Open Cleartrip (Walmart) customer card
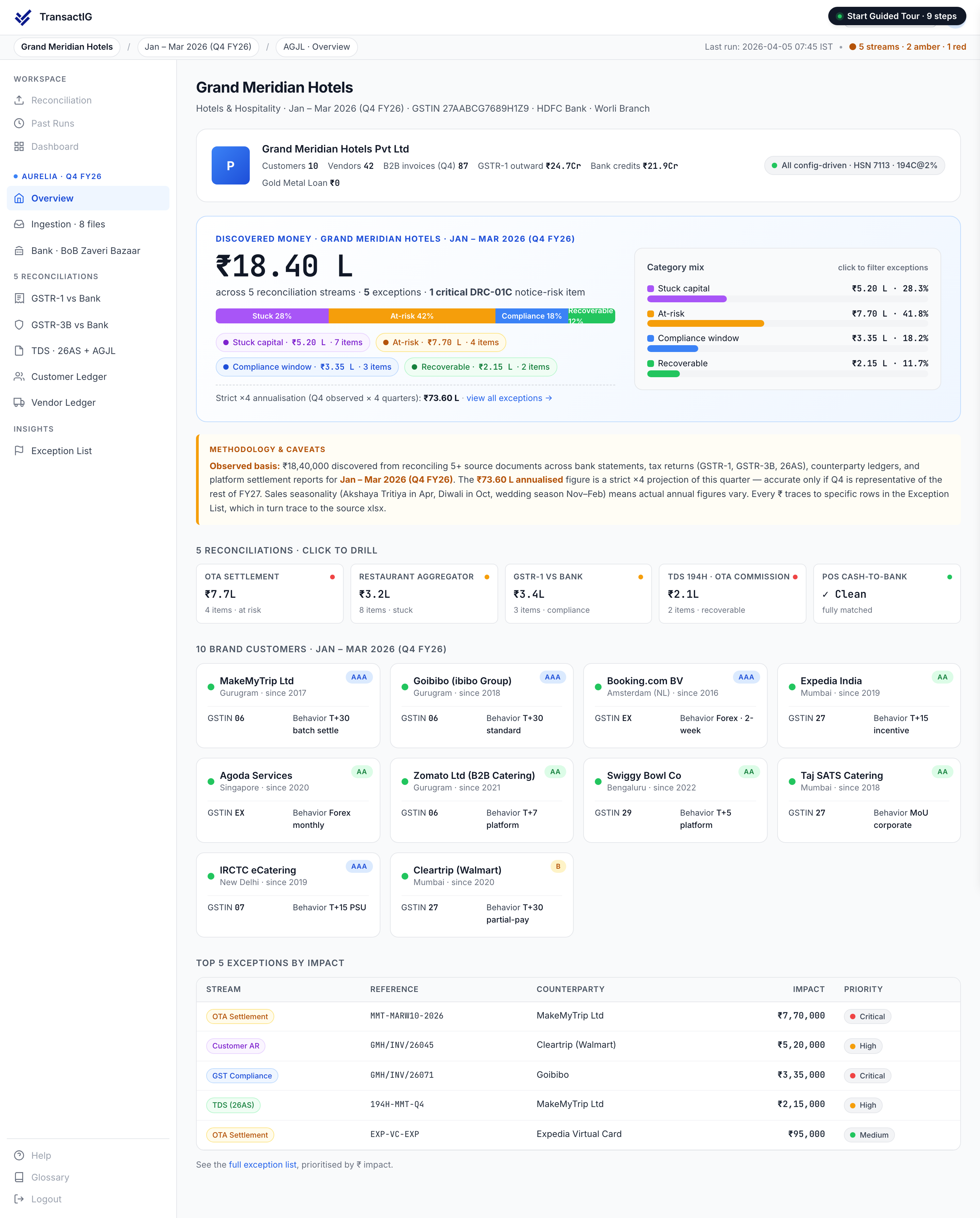Screen dimensions: 980x1218 click(x=481, y=895)
